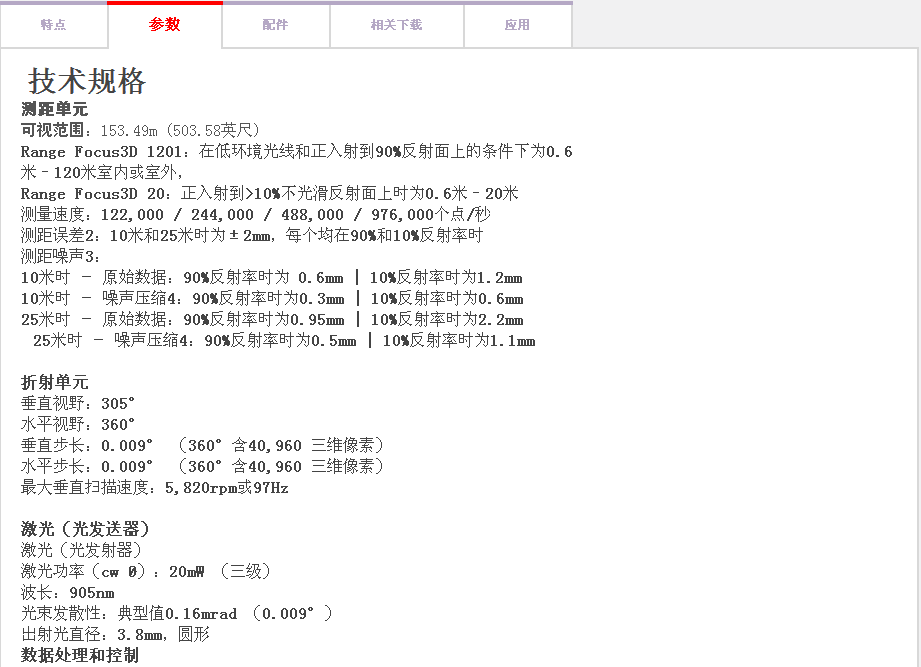This screenshot has width=921, height=667.
Task: Click the 波长 905nm line
Action: pyautogui.click(x=67, y=592)
